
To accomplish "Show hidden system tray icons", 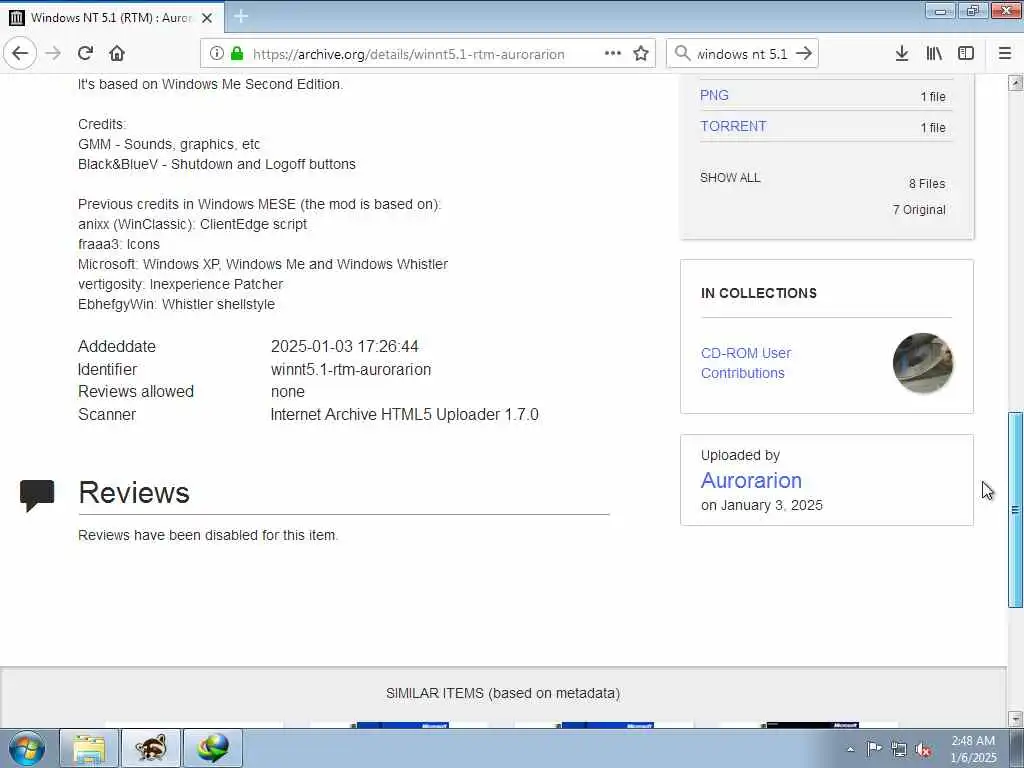I will 850,749.
